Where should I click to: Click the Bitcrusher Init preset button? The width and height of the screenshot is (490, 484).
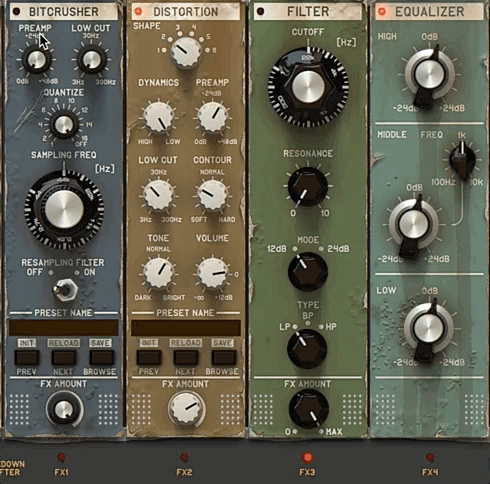(27, 358)
